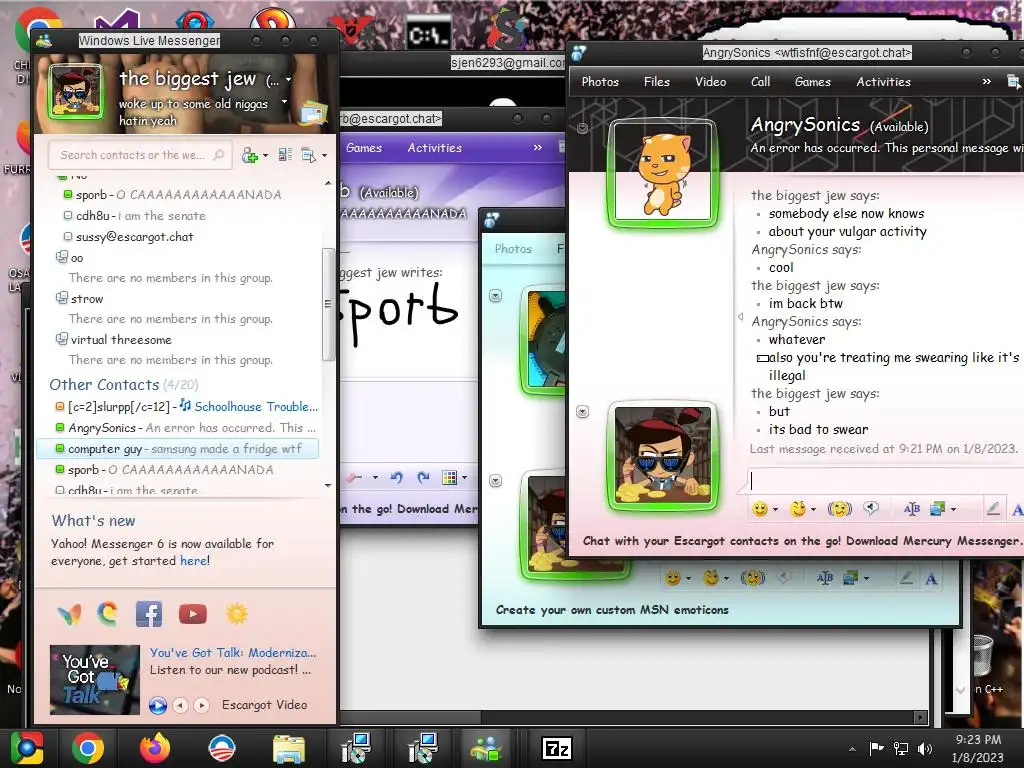Select the computer guy contact
The width and height of the screenshot is (1024, 768).
(x=178, y=449)
